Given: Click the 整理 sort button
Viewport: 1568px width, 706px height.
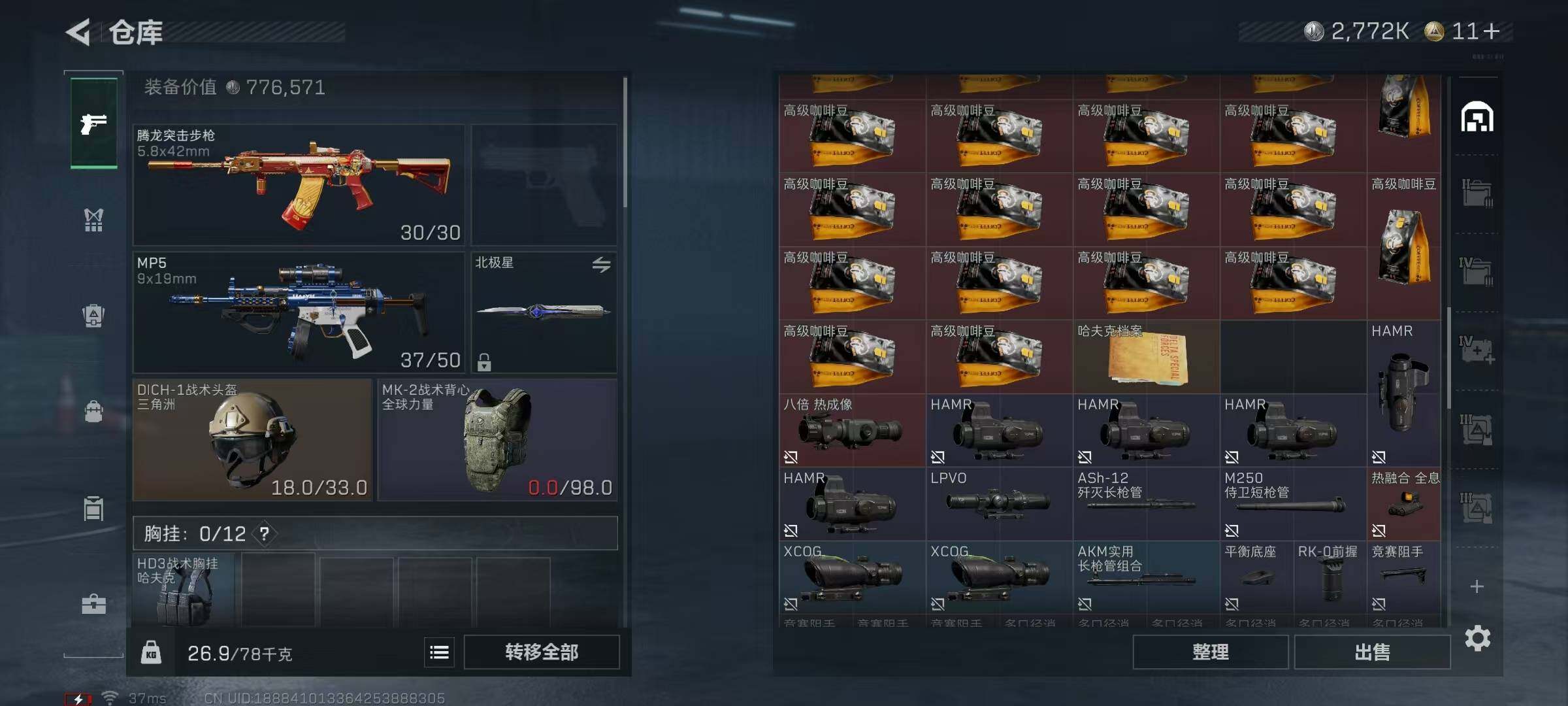Looking at the screenshot, I should pos(1210,652).
